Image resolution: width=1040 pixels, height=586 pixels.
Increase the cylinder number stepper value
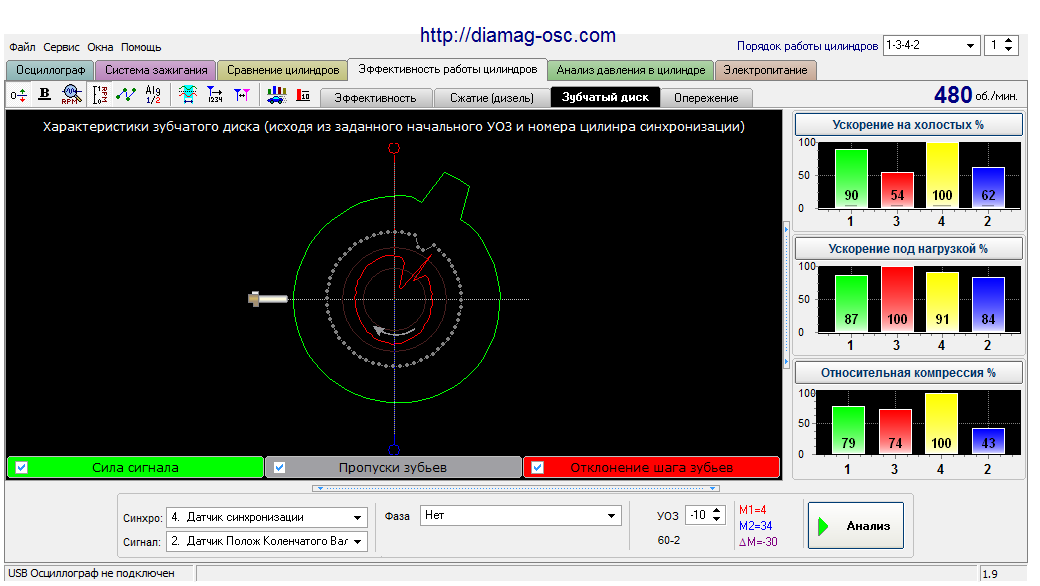point(1009,41)
